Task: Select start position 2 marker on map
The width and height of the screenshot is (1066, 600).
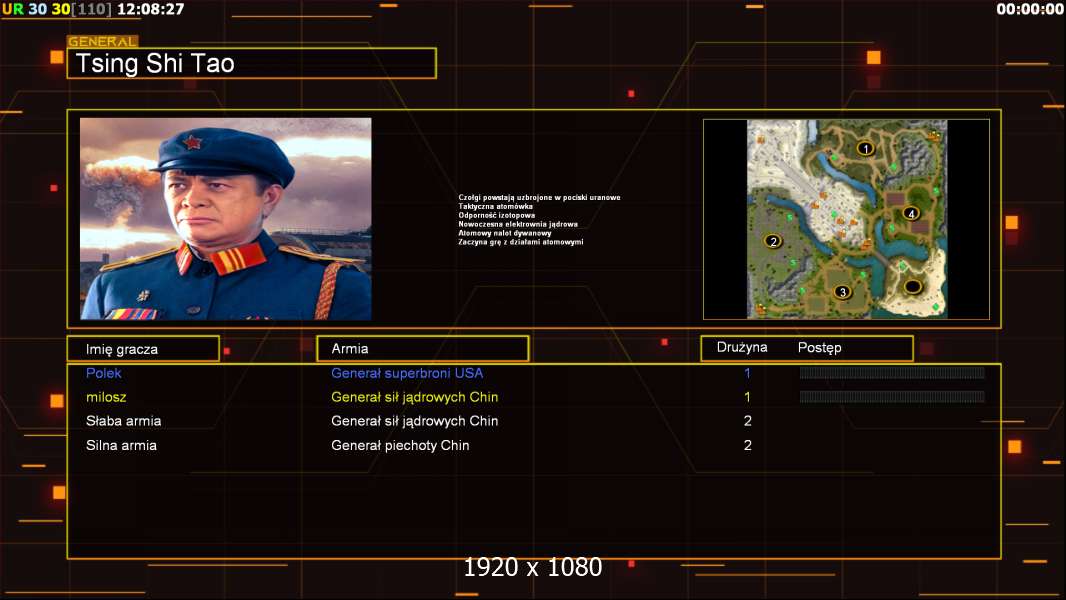Action: point(773,241)
